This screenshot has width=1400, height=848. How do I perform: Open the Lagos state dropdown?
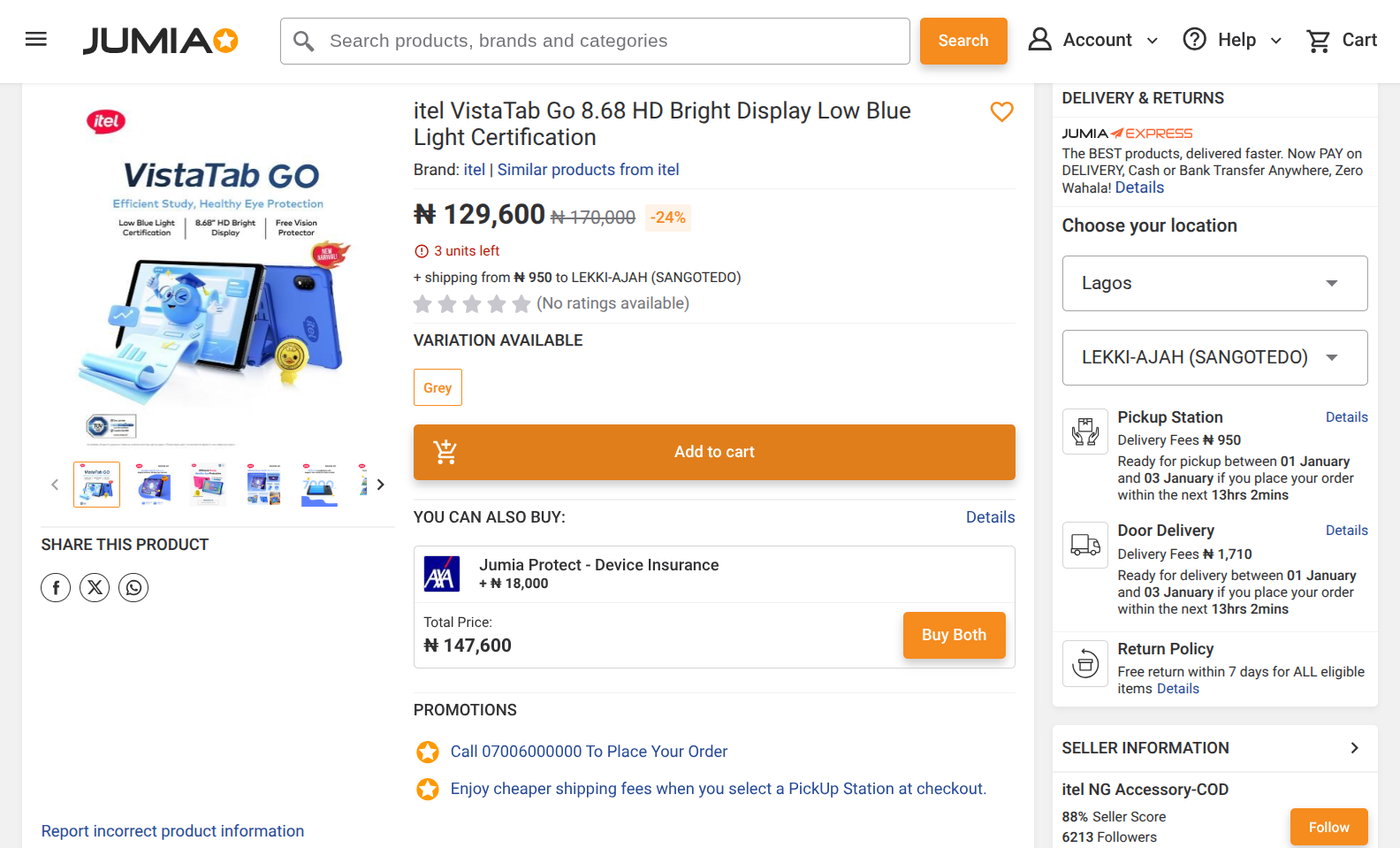1214,284
